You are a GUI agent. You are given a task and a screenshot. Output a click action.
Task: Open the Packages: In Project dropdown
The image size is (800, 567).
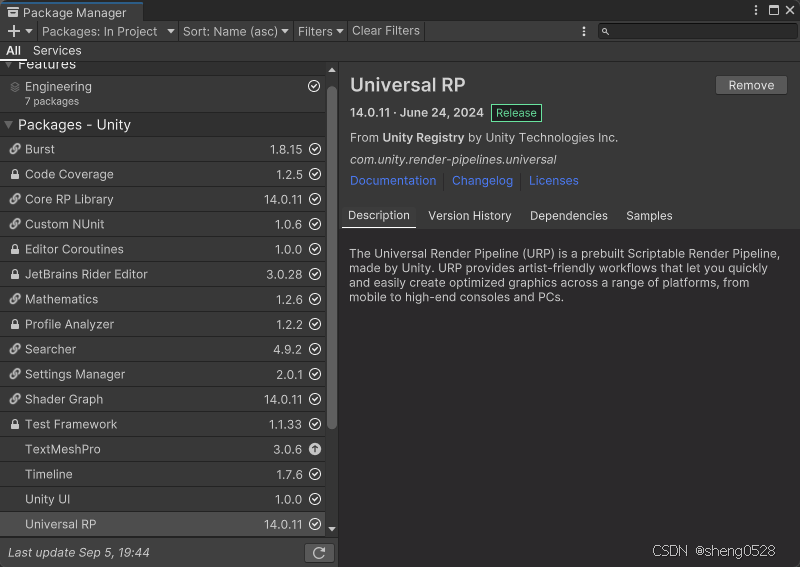108,31
